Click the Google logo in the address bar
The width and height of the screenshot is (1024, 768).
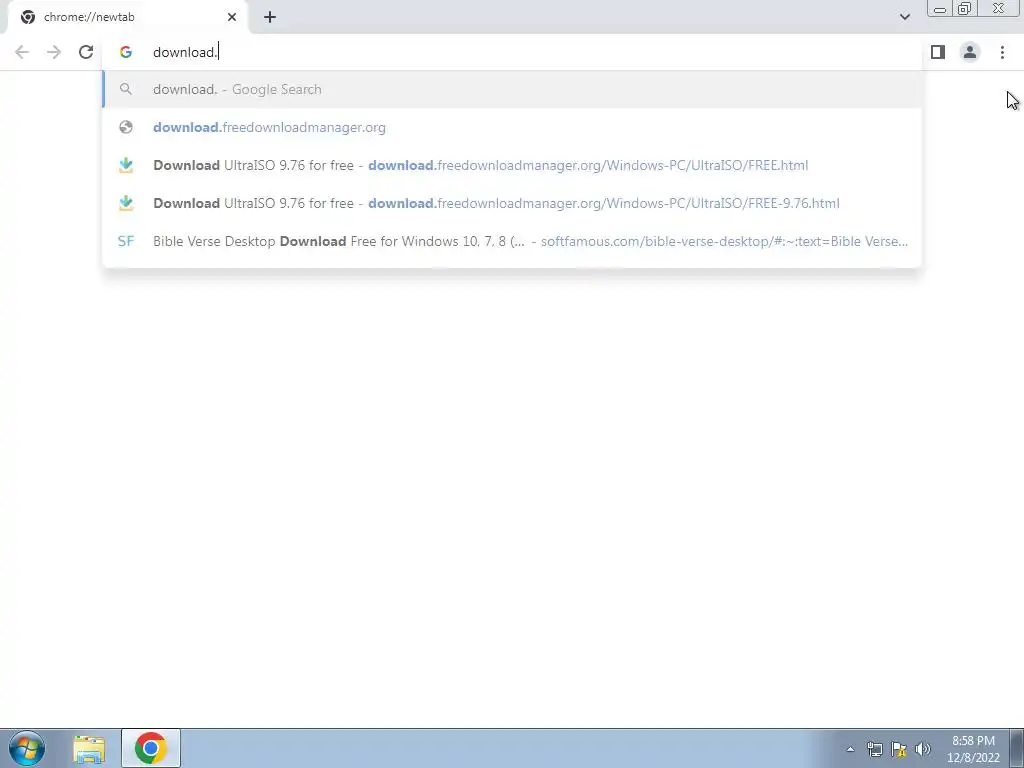click(126, 52)
